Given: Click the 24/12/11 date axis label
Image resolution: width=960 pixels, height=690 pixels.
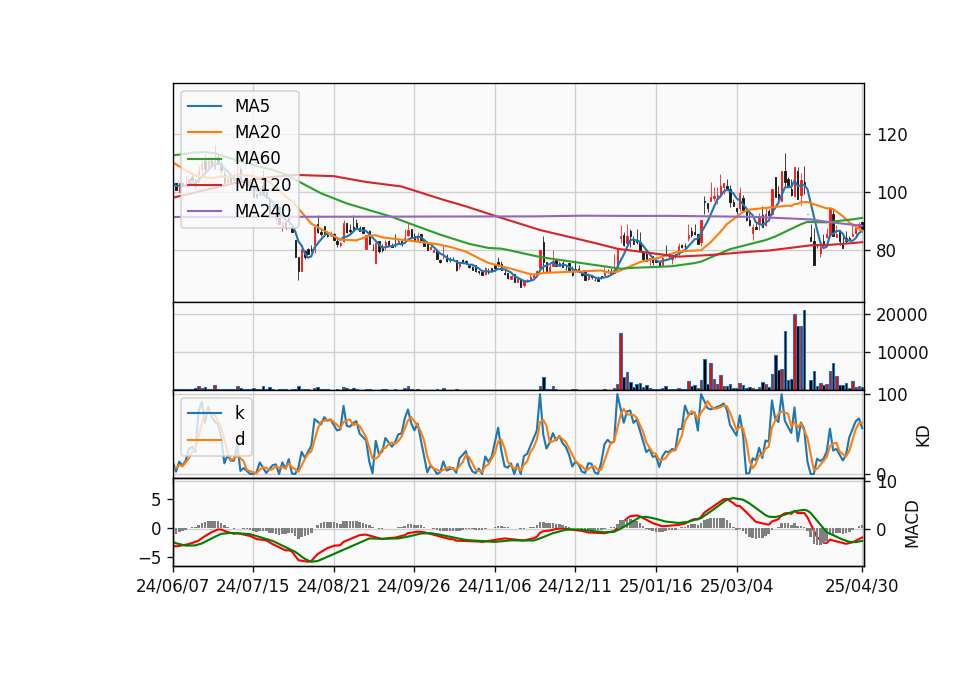Looking at the screenshot, I should point(575,586).
